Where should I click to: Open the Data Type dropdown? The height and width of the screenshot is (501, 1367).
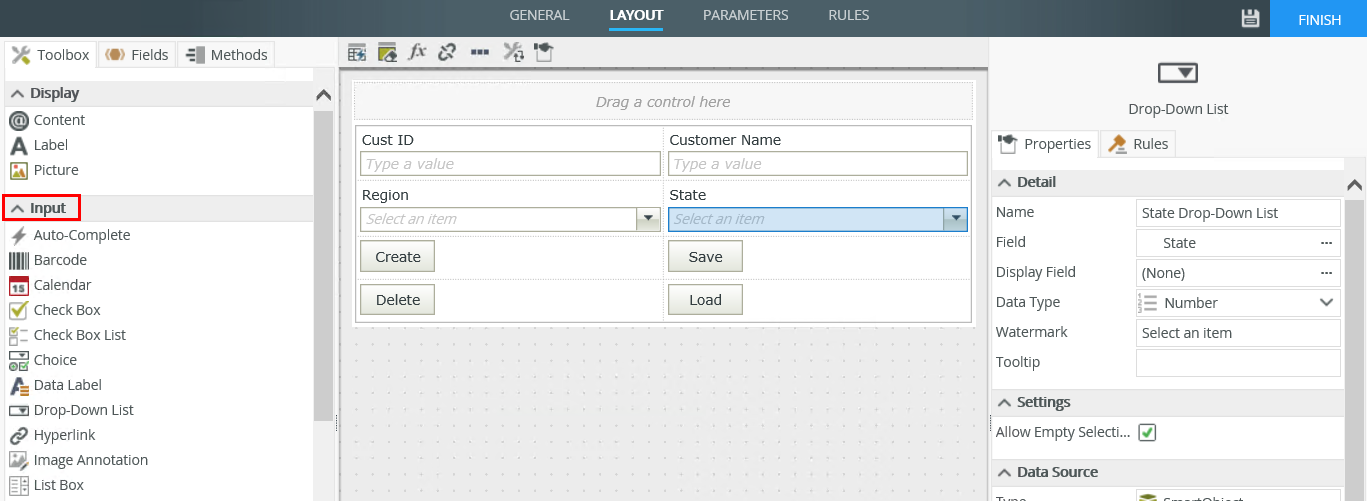coord(1326,303)
